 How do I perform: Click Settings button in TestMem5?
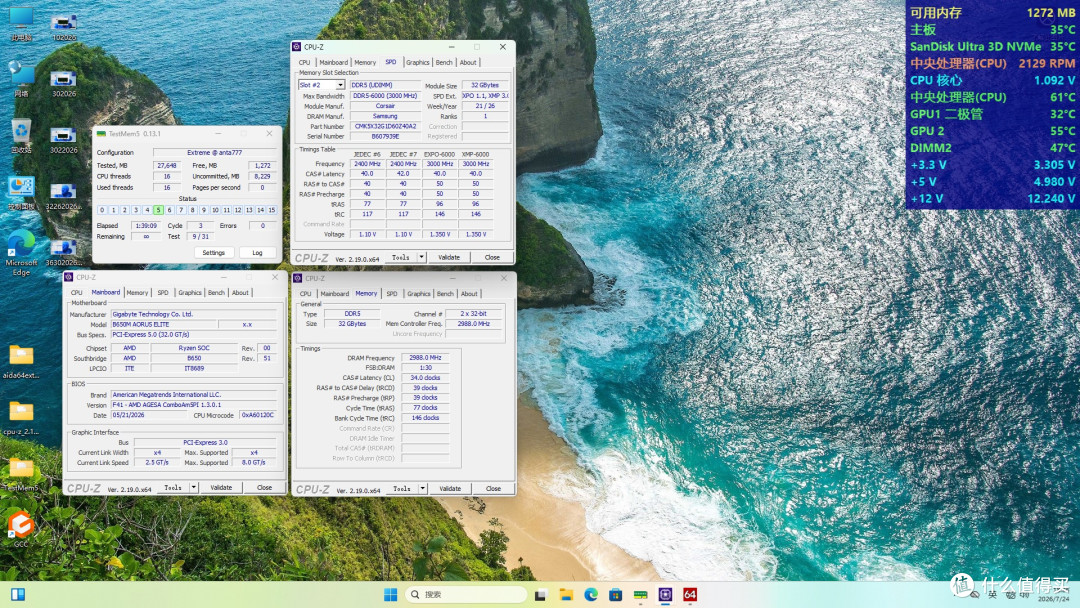click(x=214, y=253)
